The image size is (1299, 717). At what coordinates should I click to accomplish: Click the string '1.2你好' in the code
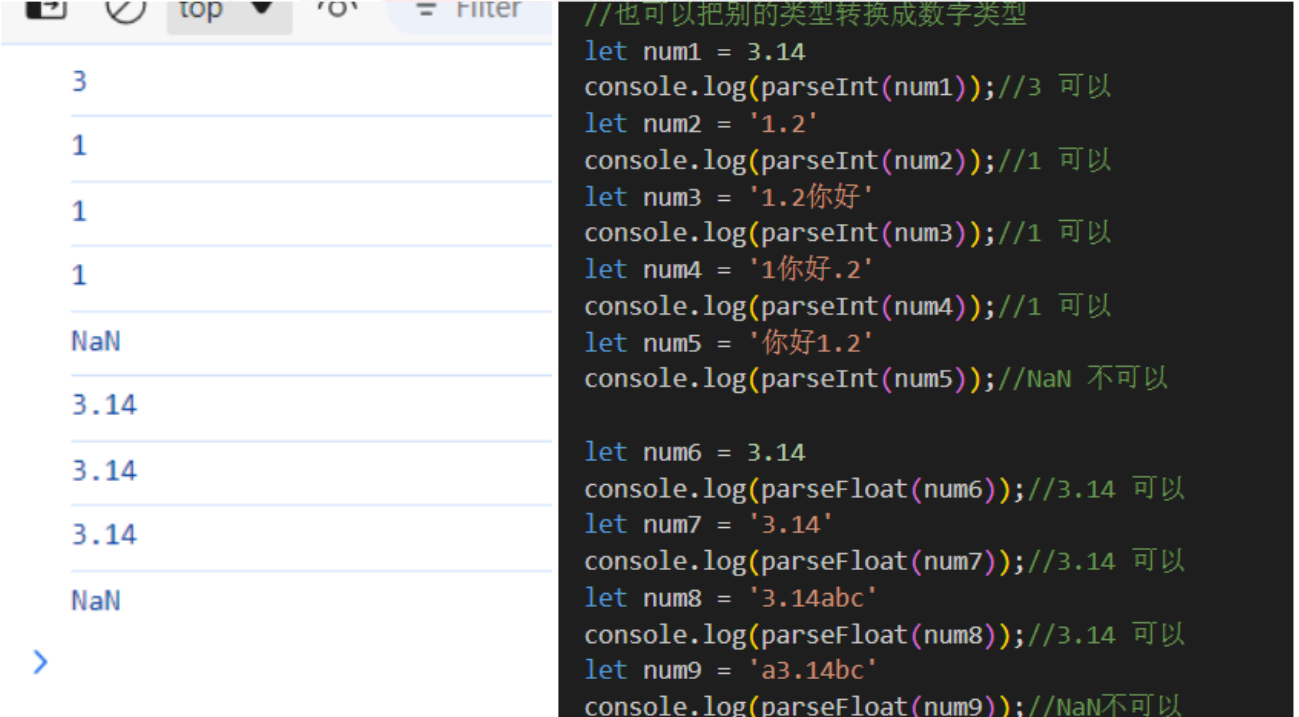(811, 197)
